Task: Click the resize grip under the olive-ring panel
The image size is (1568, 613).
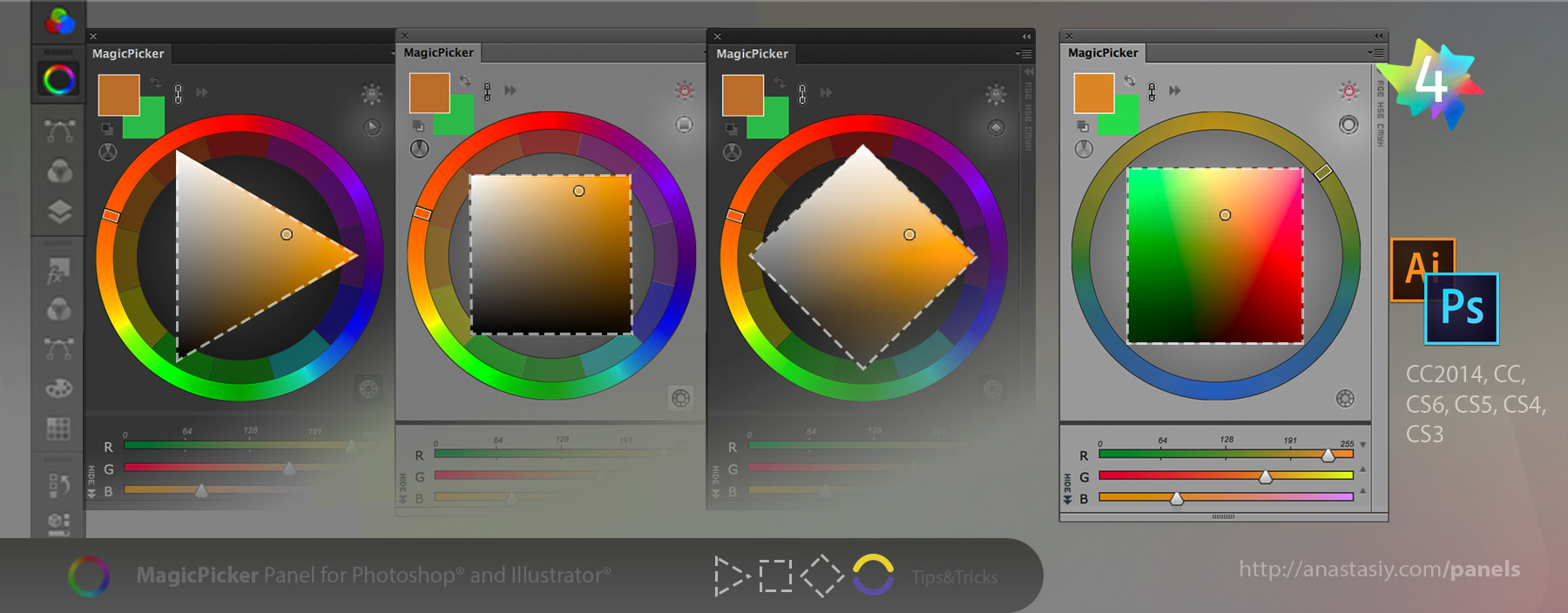Action: pyautogui.click(x=1223, y=517)
